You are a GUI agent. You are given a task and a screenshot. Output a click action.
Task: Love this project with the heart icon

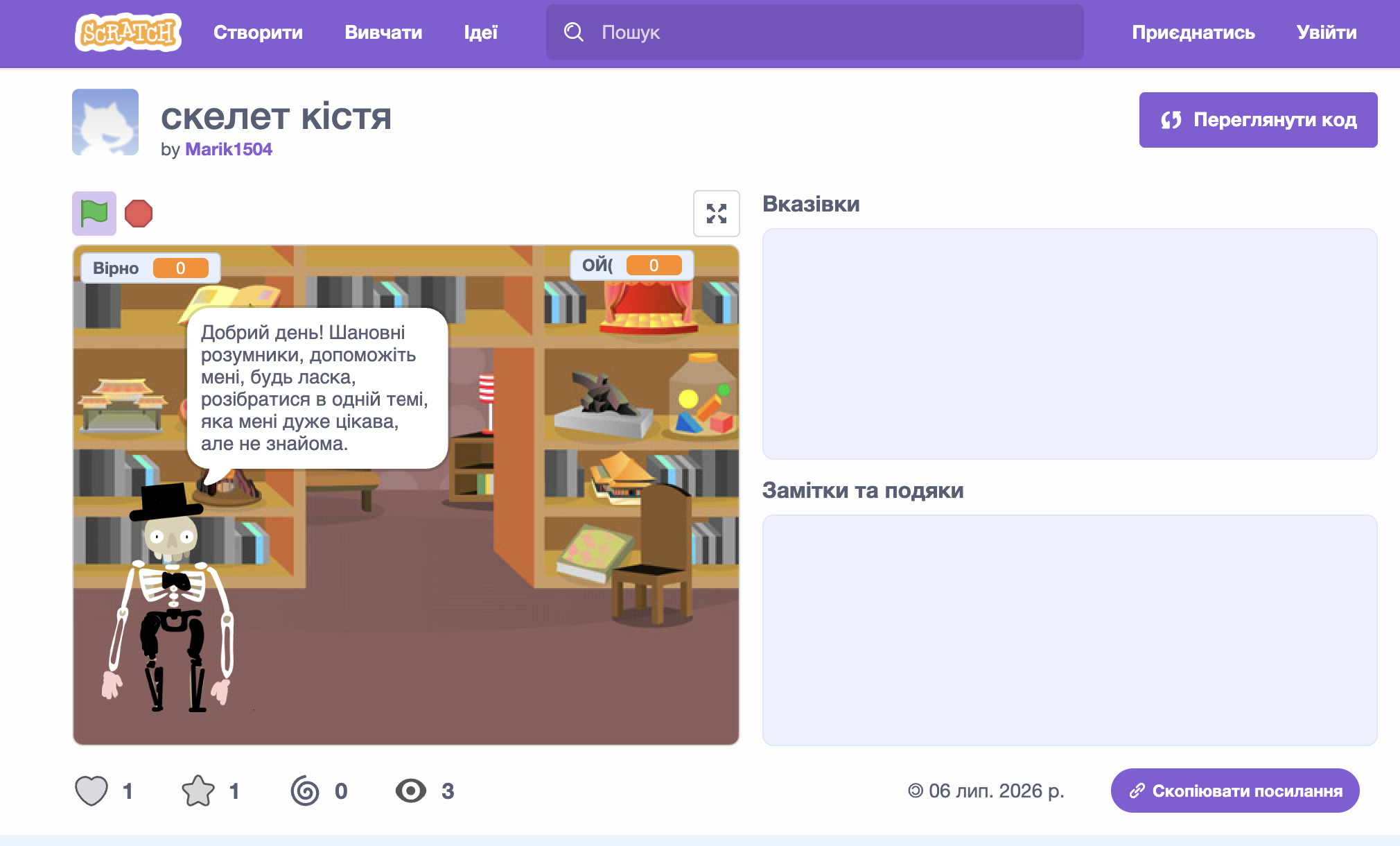[x=91, y=791]
